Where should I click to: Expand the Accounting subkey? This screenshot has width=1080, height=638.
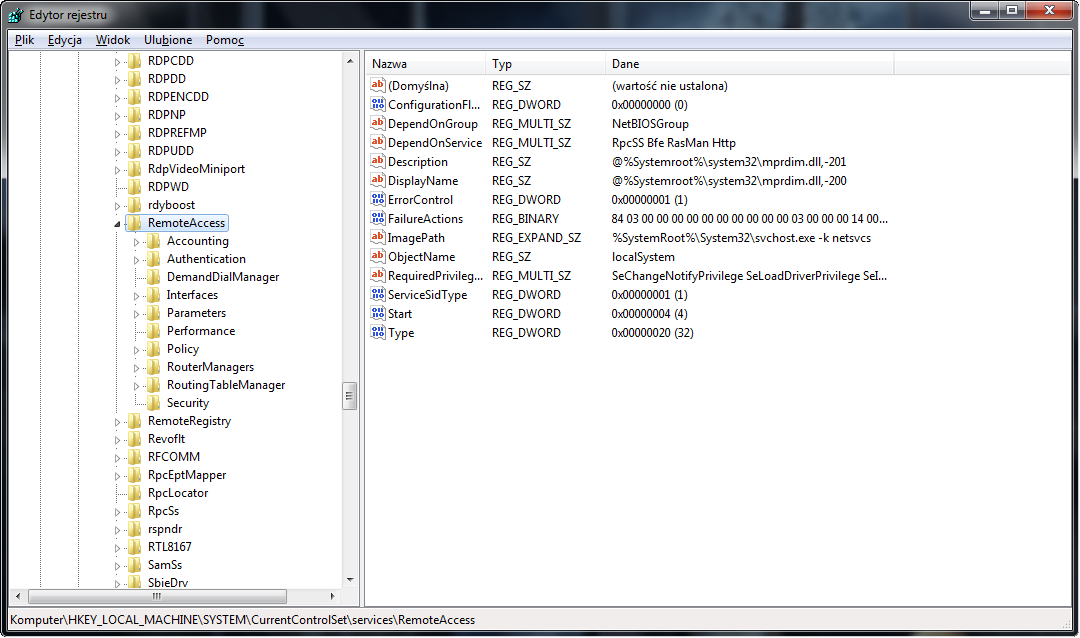pos(136,242)
